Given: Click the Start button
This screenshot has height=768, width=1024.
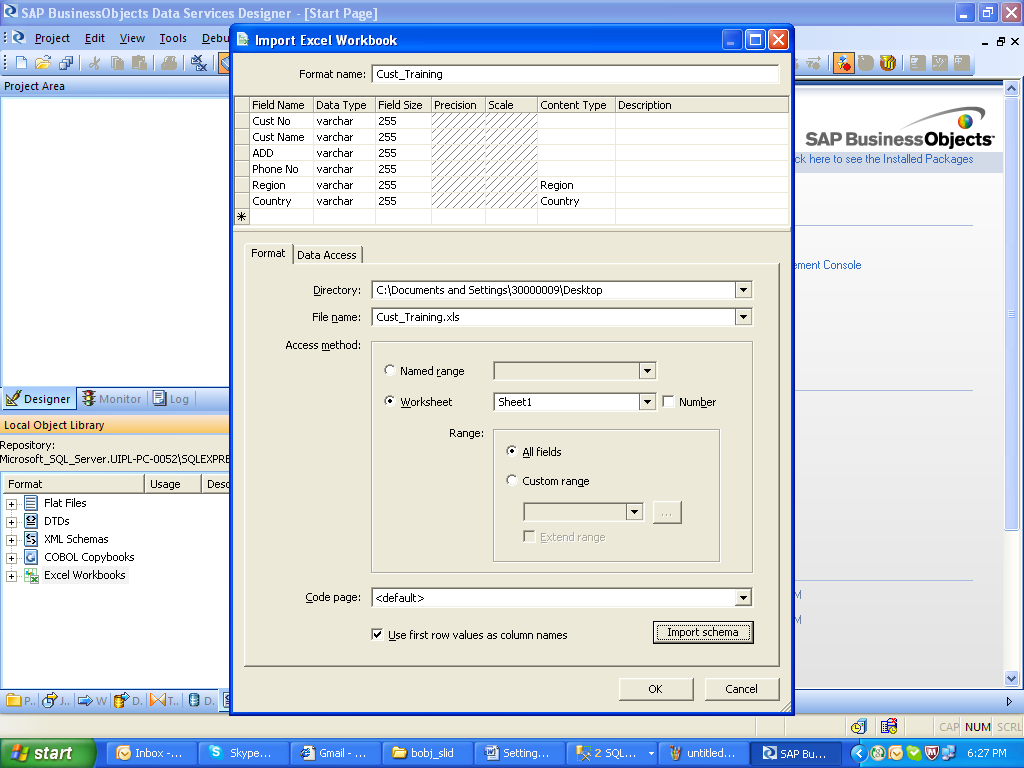Looking at the screenshot, I should [x=46, y=753].
